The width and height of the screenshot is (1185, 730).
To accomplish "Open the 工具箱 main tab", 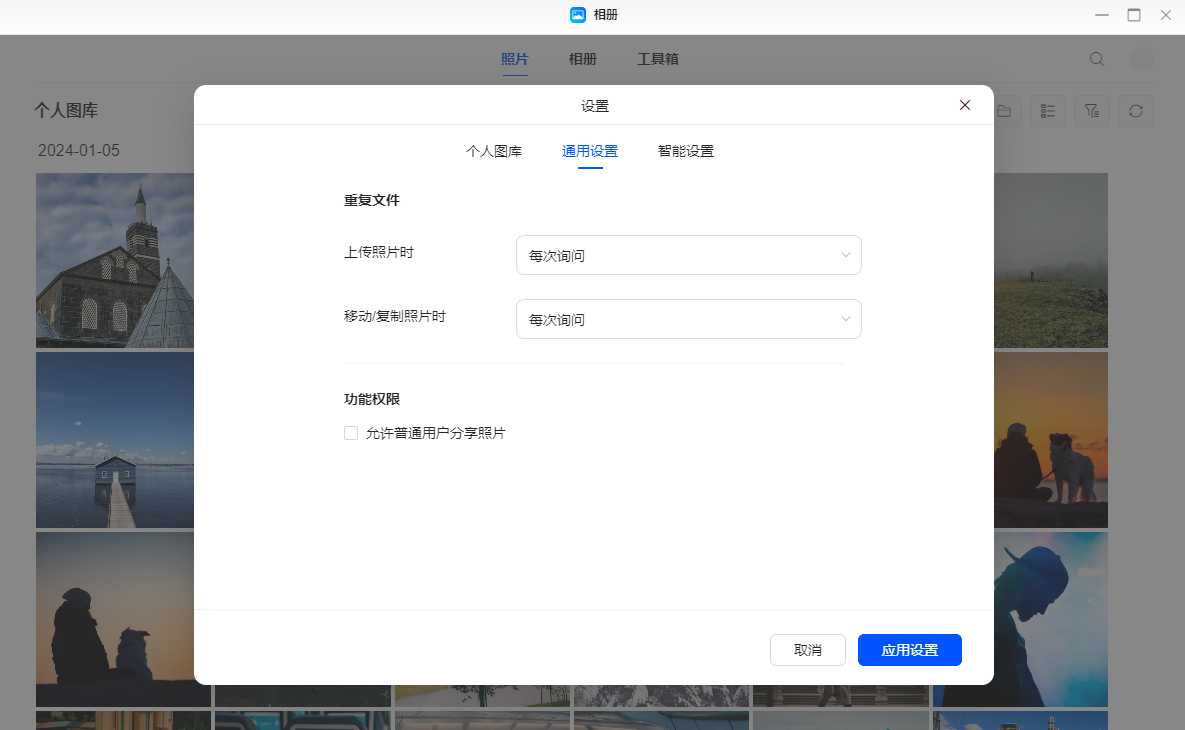I will click(657, 59).
